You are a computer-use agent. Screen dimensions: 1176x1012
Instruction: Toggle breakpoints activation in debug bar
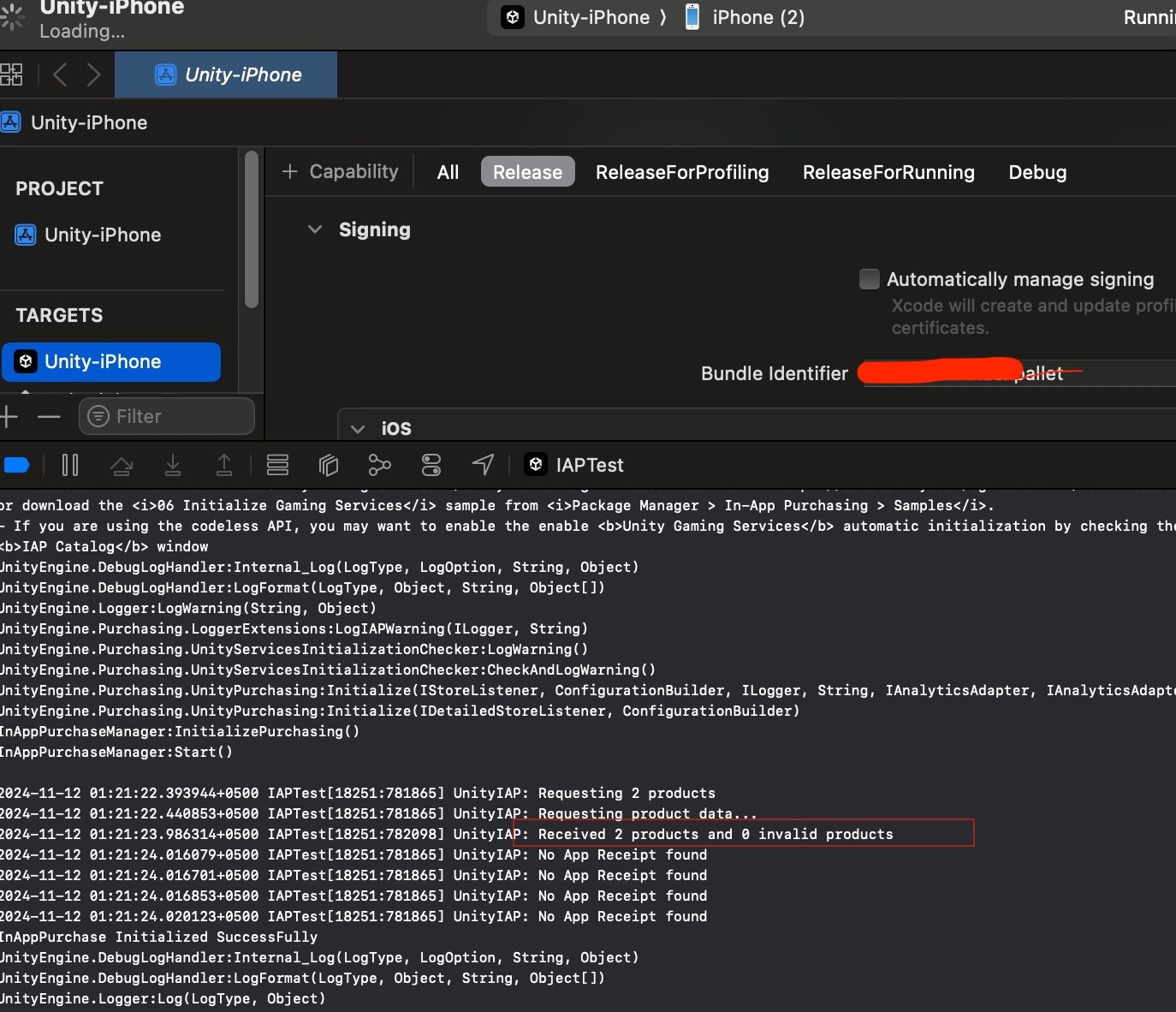(17, 465)
